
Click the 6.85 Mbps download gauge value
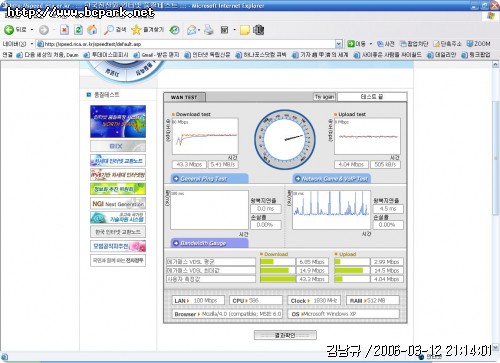[312, 262]
